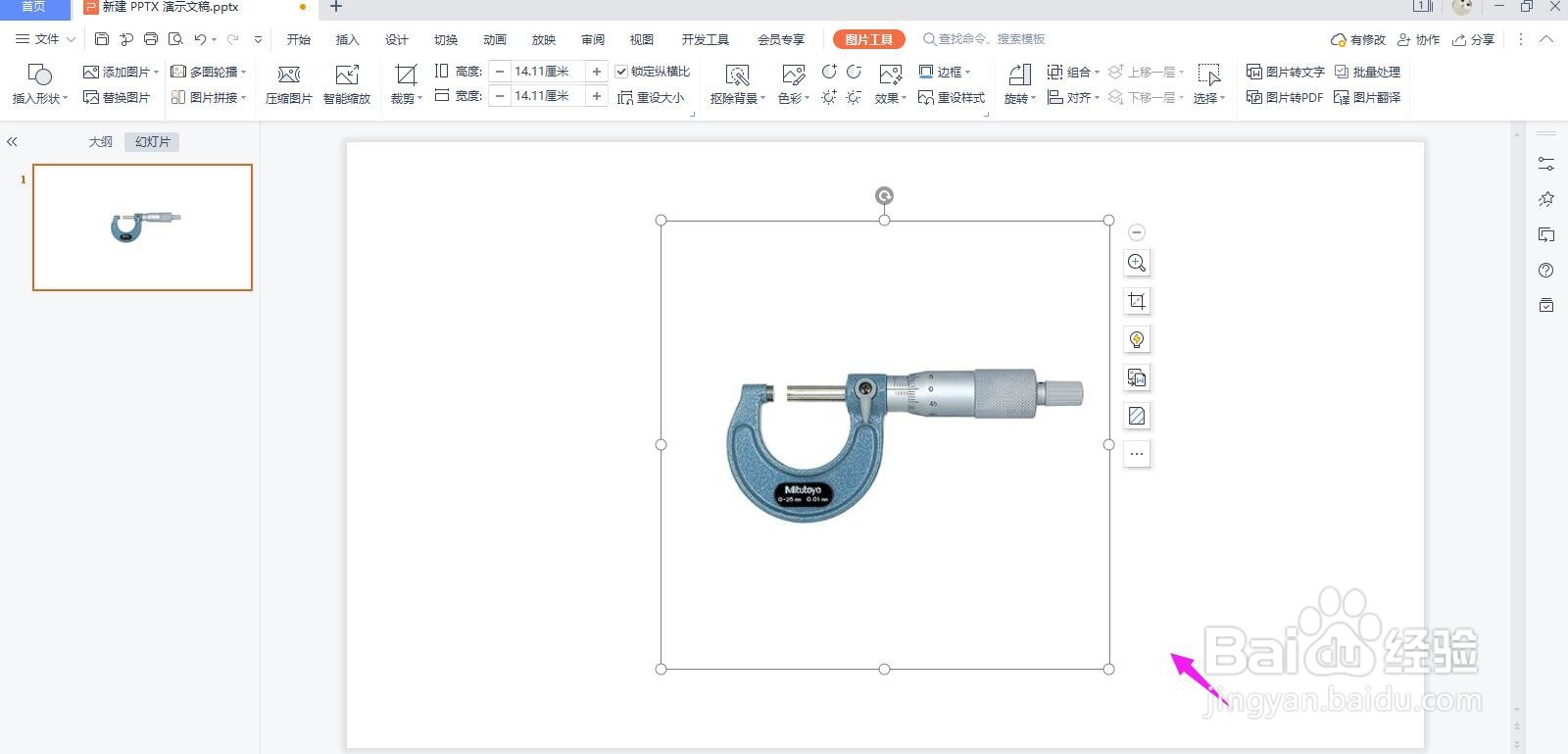This screenshot has width=1568, height=754.
Task: Open Print Preview icon
Action: pos(175,39)
